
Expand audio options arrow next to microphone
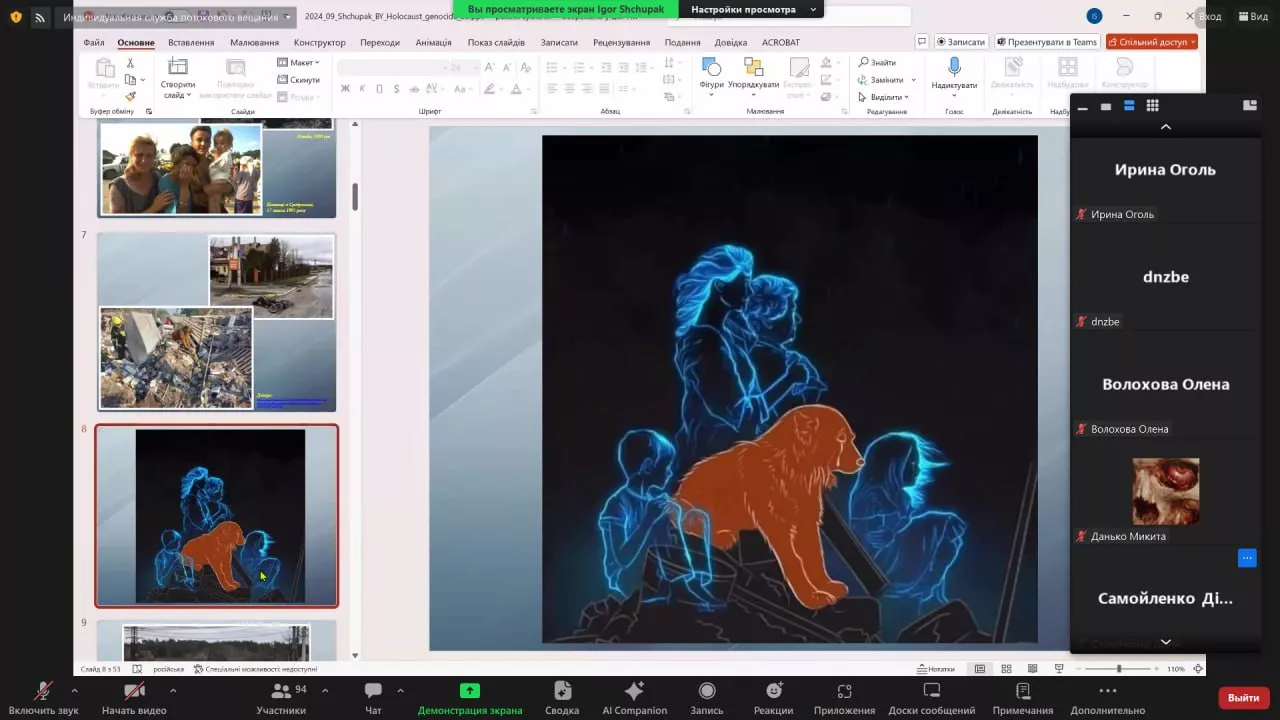point(74,690)
